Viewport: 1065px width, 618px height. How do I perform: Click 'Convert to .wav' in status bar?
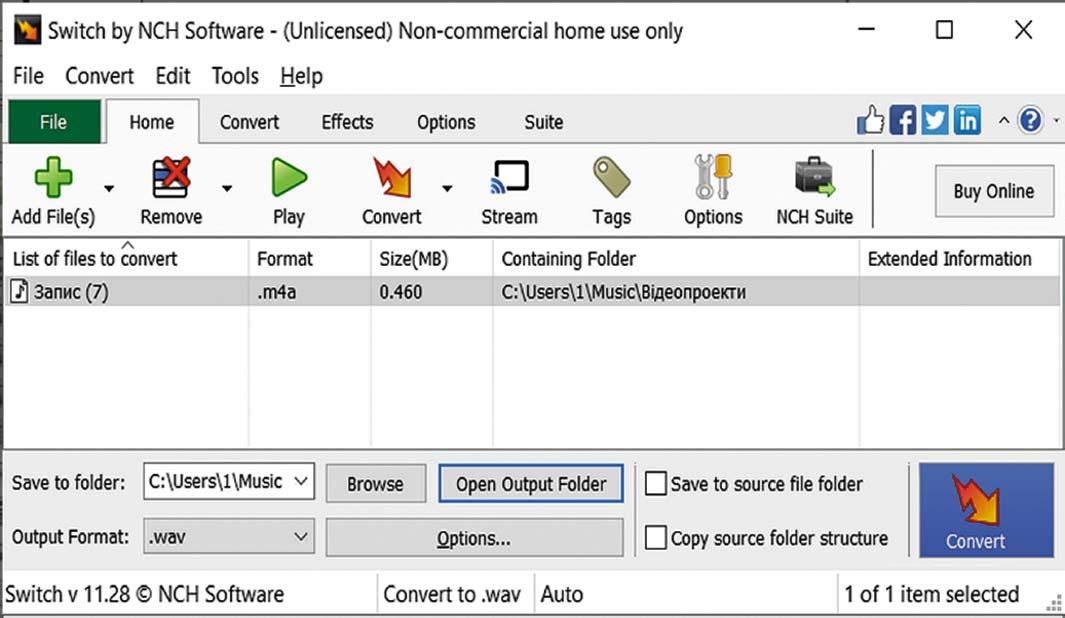(x=452, y=594)
